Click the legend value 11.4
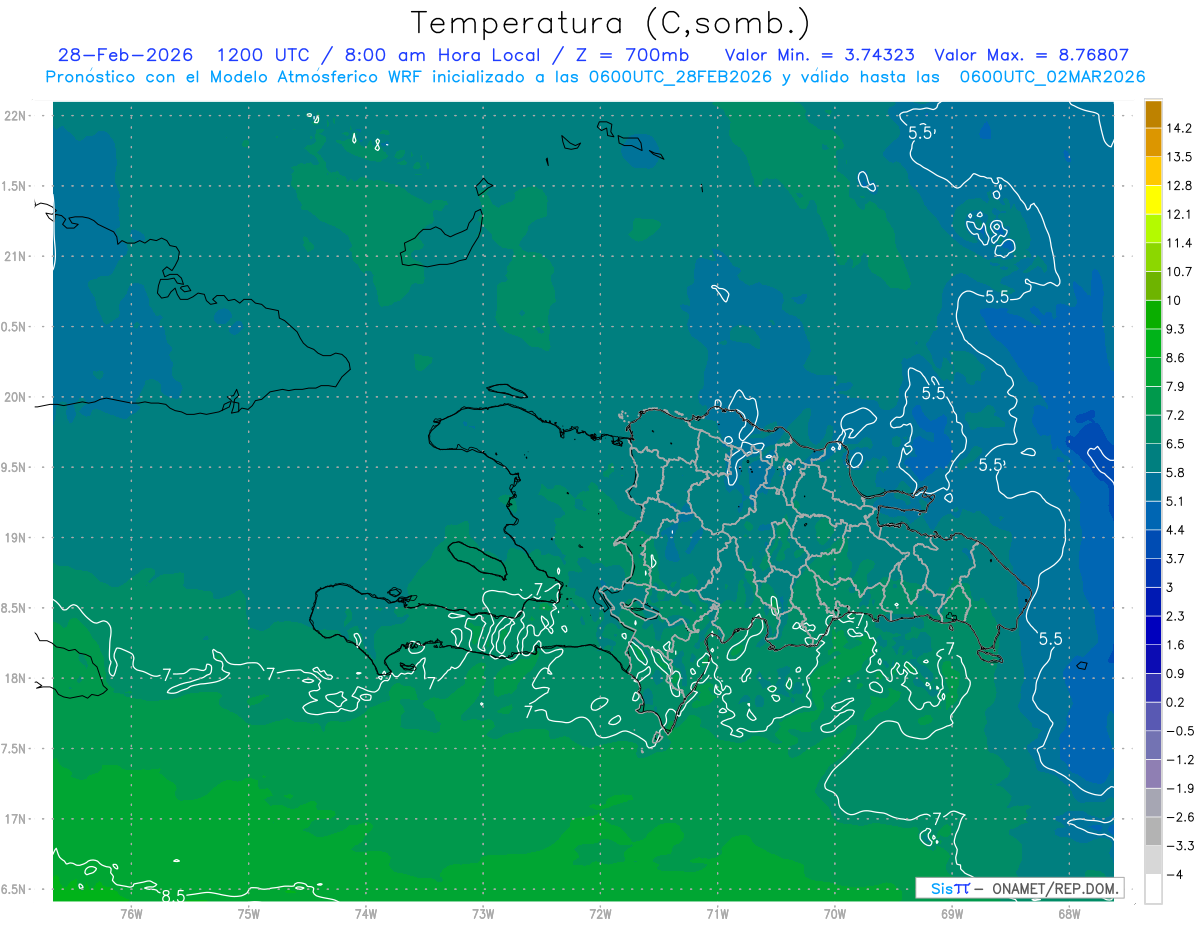The width and height of the screenshot is (1200, 927). click(x=1180, y=243)
